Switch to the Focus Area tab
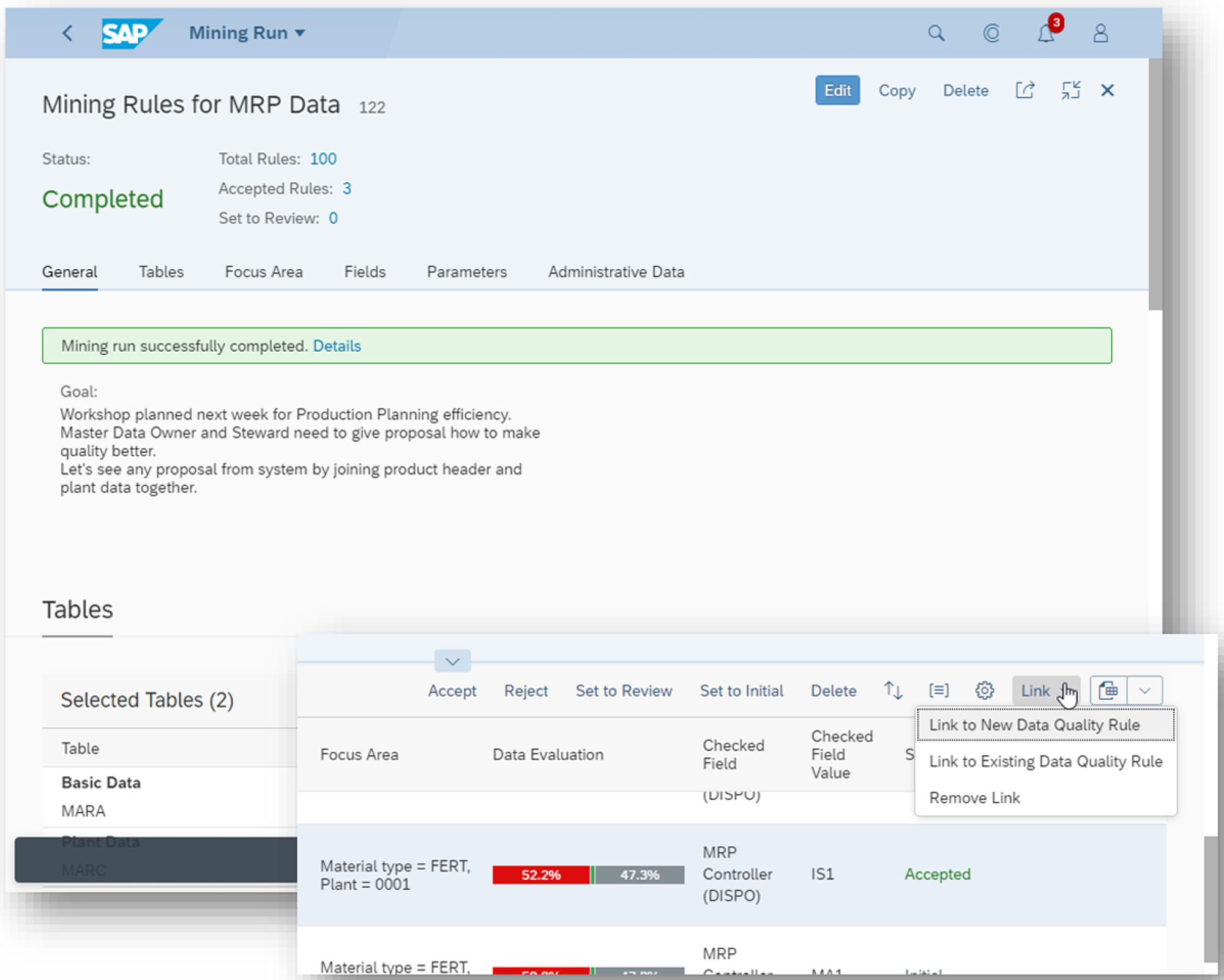 [x=264, y=272]
